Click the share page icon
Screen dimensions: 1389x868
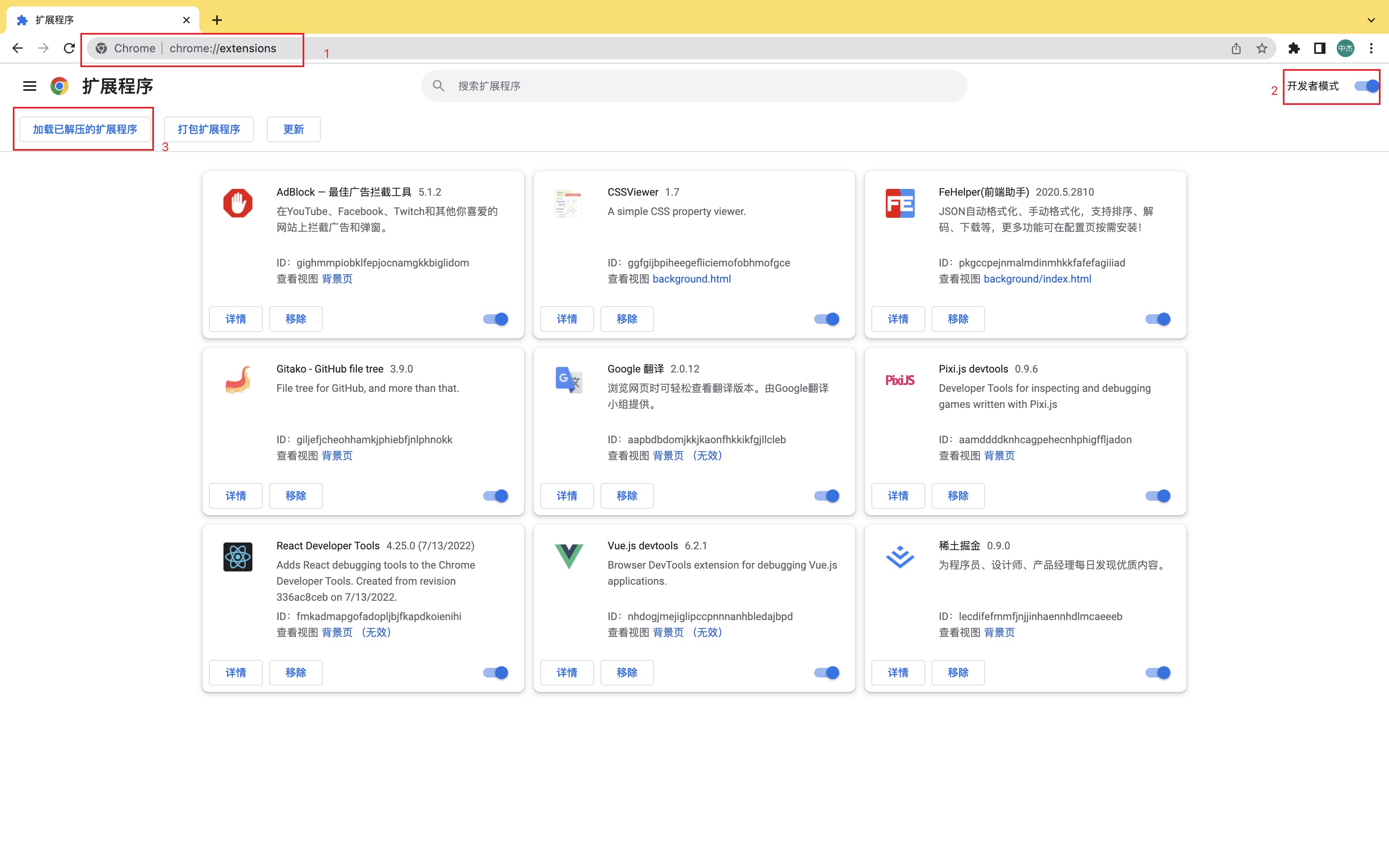tap(1236, 48)
